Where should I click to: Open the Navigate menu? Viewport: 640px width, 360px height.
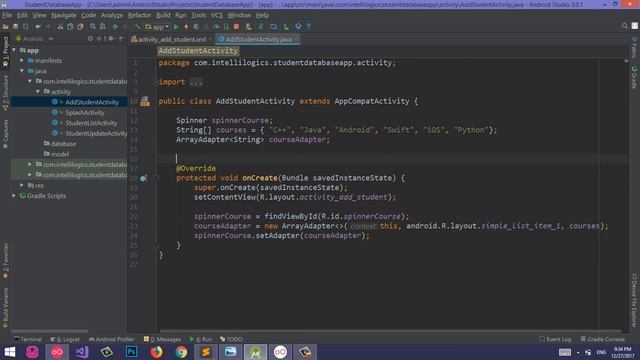click(64, 15)
